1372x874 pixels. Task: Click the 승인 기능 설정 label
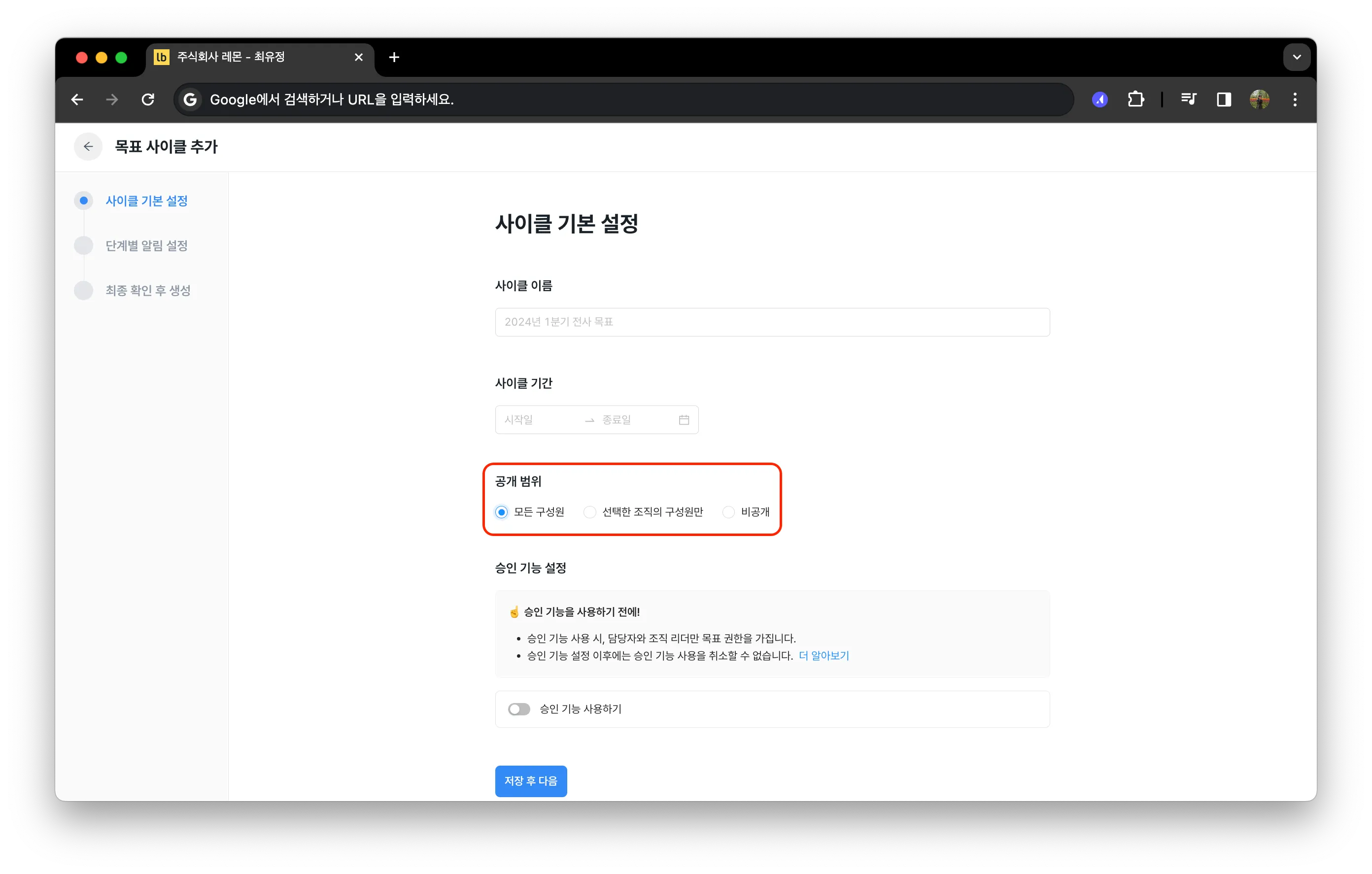coord(530,568)
